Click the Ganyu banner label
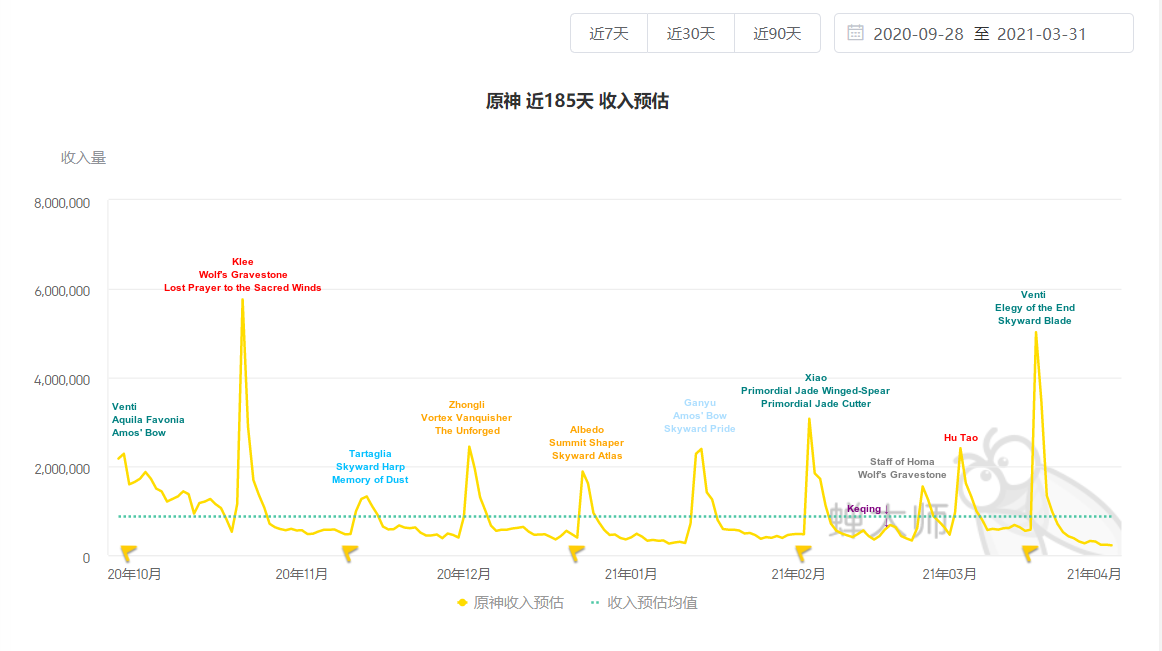Screen dimensions: 1162x651 coord(700,403)
